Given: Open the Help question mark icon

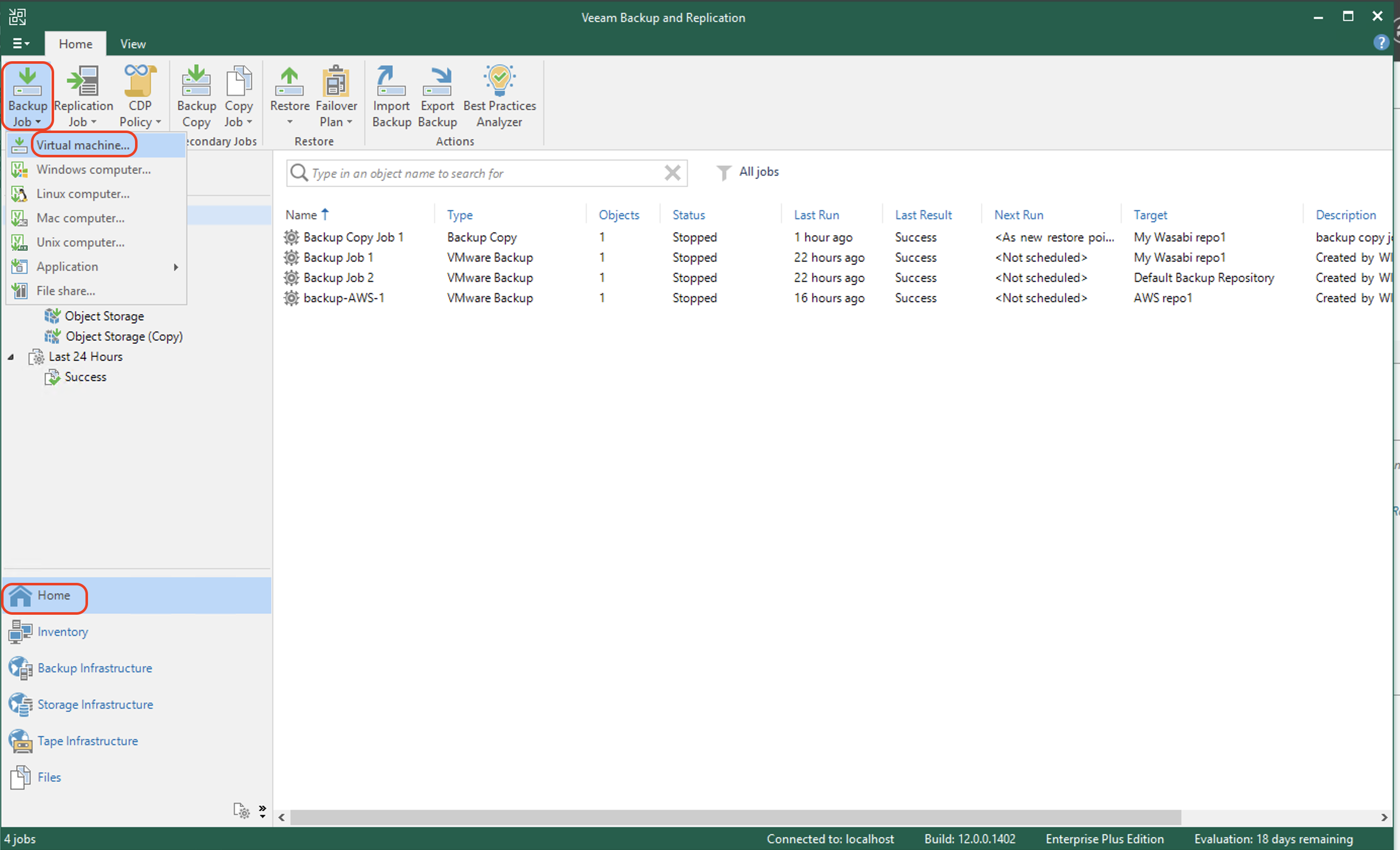Looking at the screenshot, I should pyautogui.click(x=1381, y=42).
